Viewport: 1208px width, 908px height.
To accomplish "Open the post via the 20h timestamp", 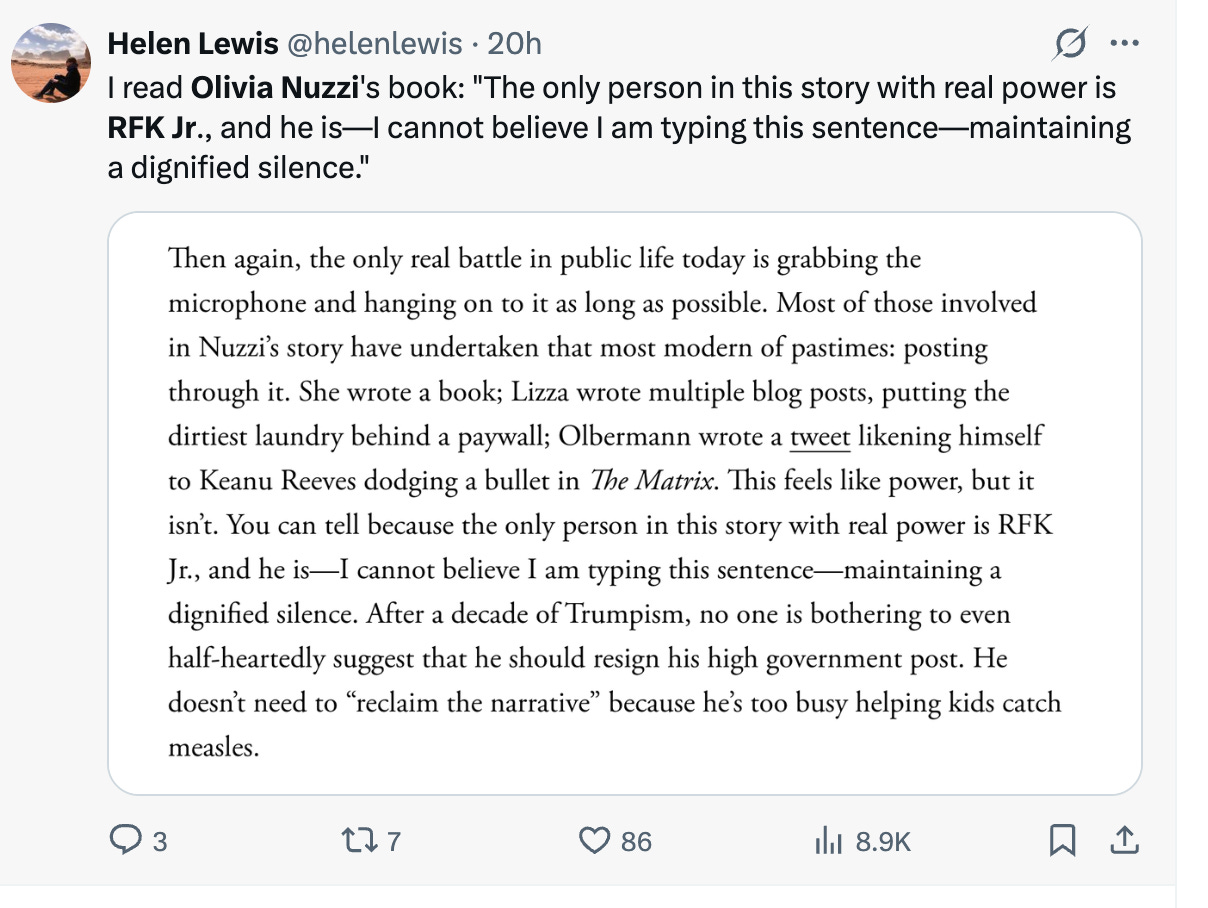I will tap(514, 43).
